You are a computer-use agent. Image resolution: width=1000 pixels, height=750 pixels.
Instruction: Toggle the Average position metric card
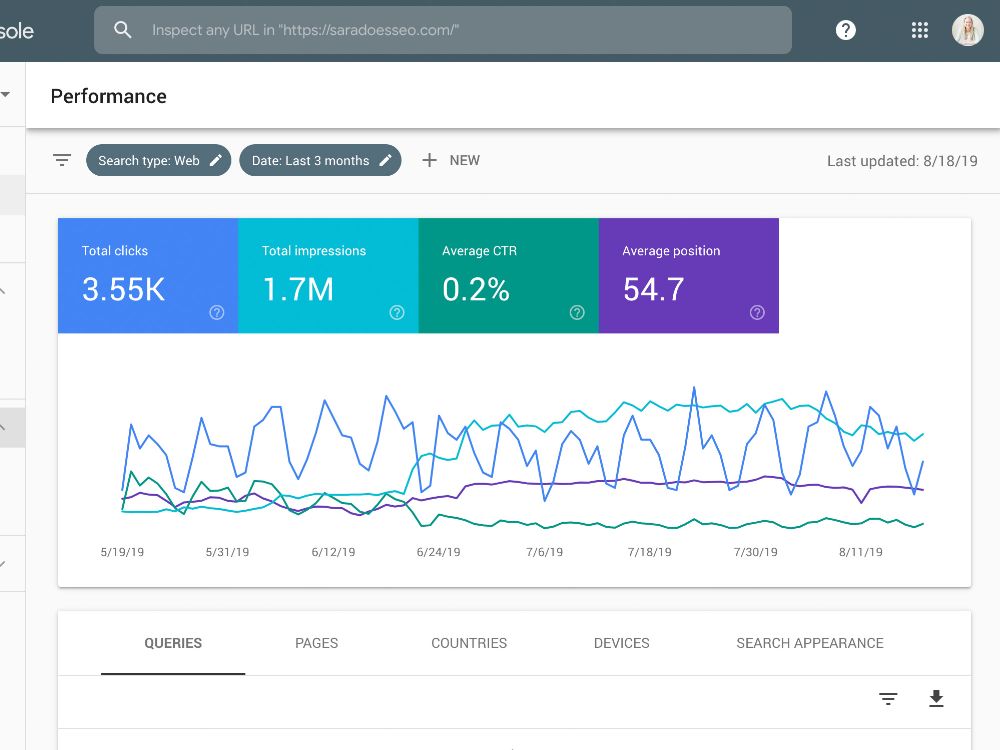click(689, 276)
